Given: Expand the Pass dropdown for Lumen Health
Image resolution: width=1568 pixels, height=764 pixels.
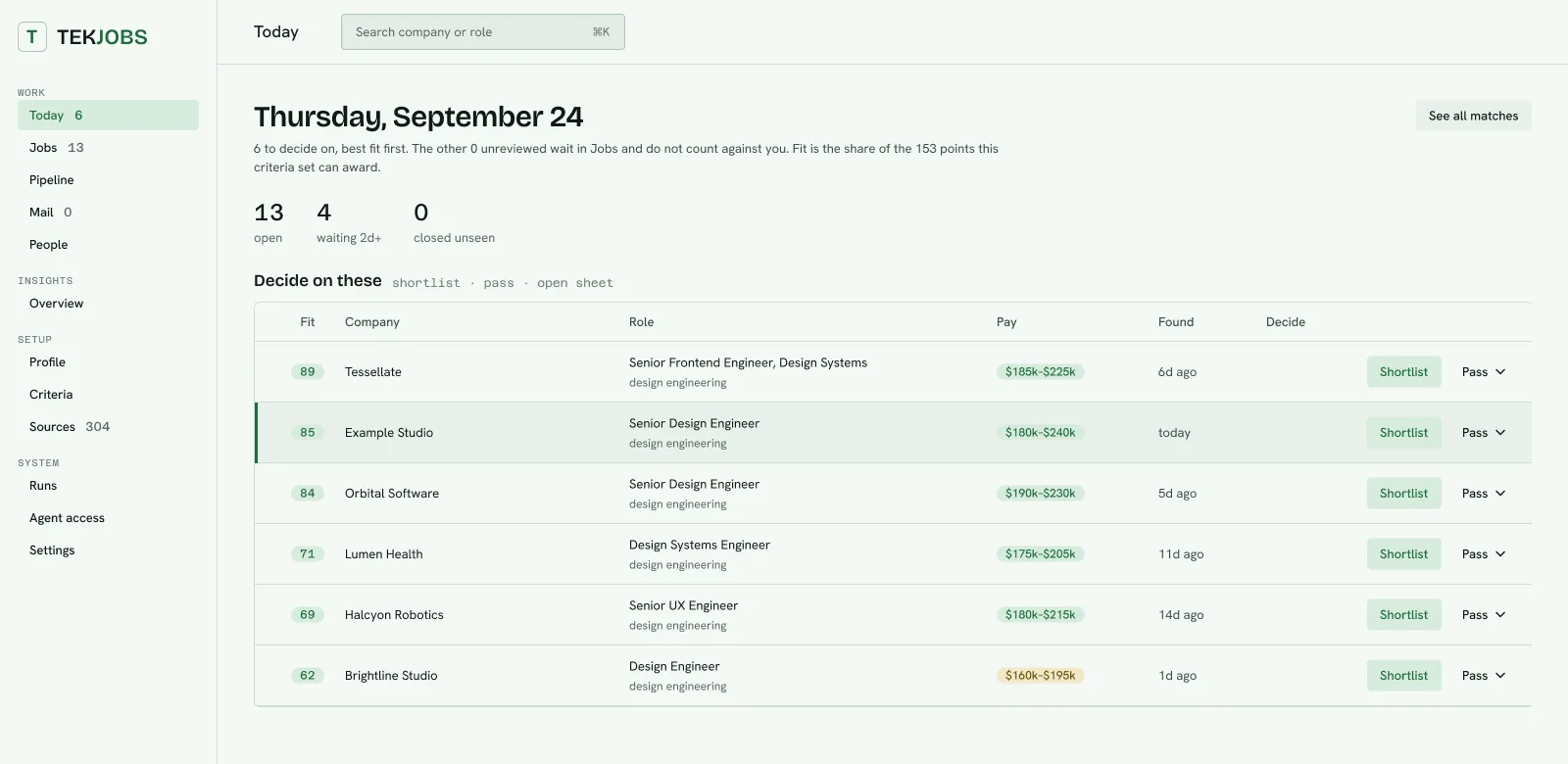Looking at the screenshot, I should coord(1483,553).
